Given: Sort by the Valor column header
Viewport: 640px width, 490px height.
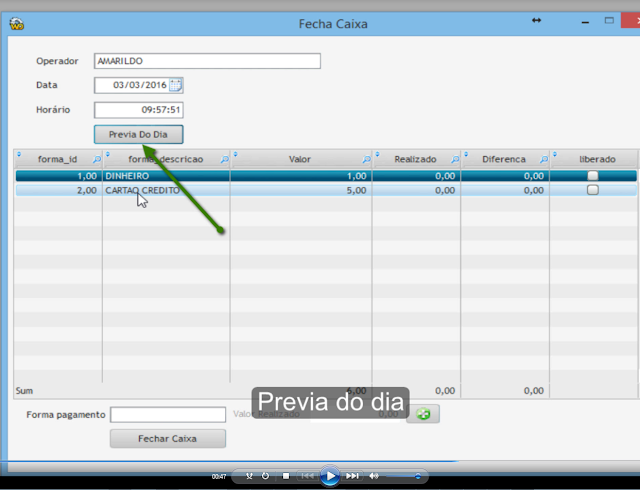Looking at the screenshot, I should pos(300,159).
